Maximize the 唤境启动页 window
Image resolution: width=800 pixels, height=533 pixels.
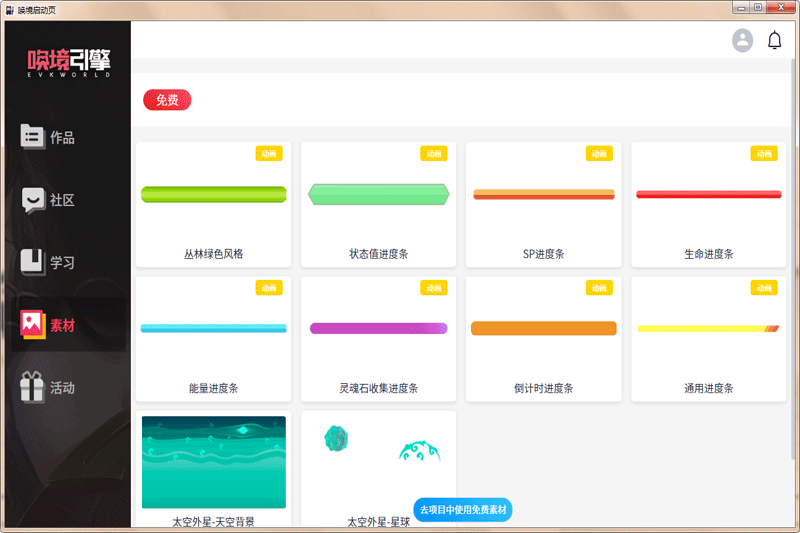(x=758, y=8)
